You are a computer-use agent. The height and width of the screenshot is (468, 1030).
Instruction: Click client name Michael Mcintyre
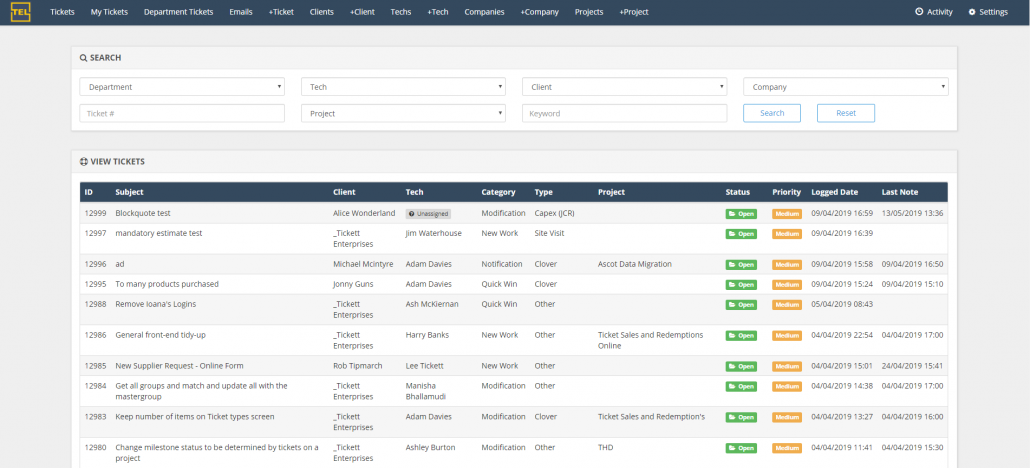pyautogui.click(x=363, y=264)
